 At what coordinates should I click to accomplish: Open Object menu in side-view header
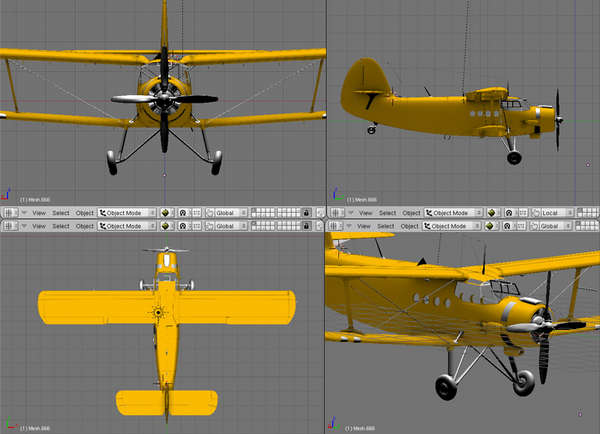pos(411,213)
